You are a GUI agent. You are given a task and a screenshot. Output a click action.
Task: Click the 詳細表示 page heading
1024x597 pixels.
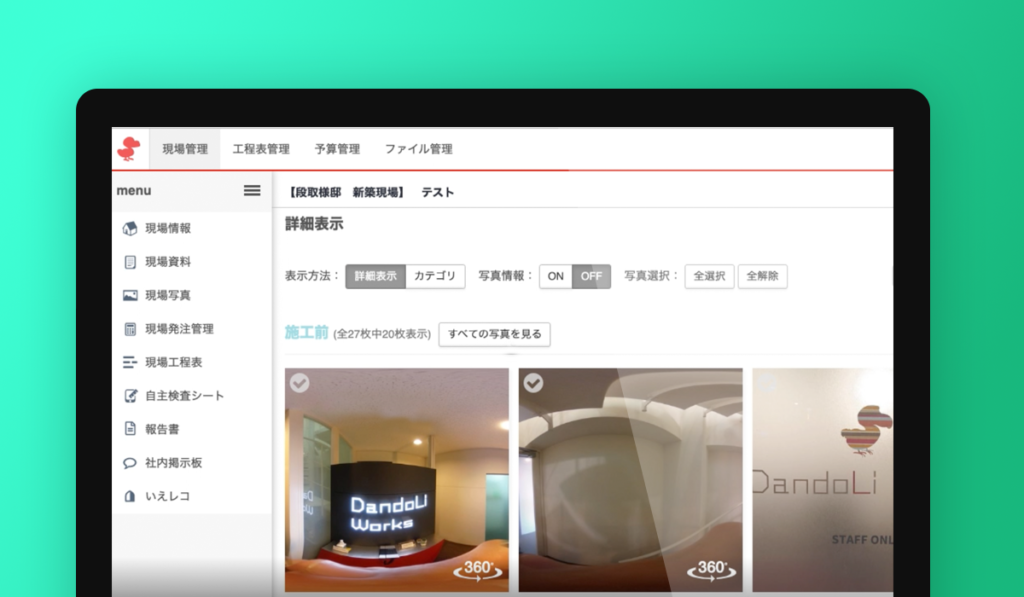click(x=314, y=224)
